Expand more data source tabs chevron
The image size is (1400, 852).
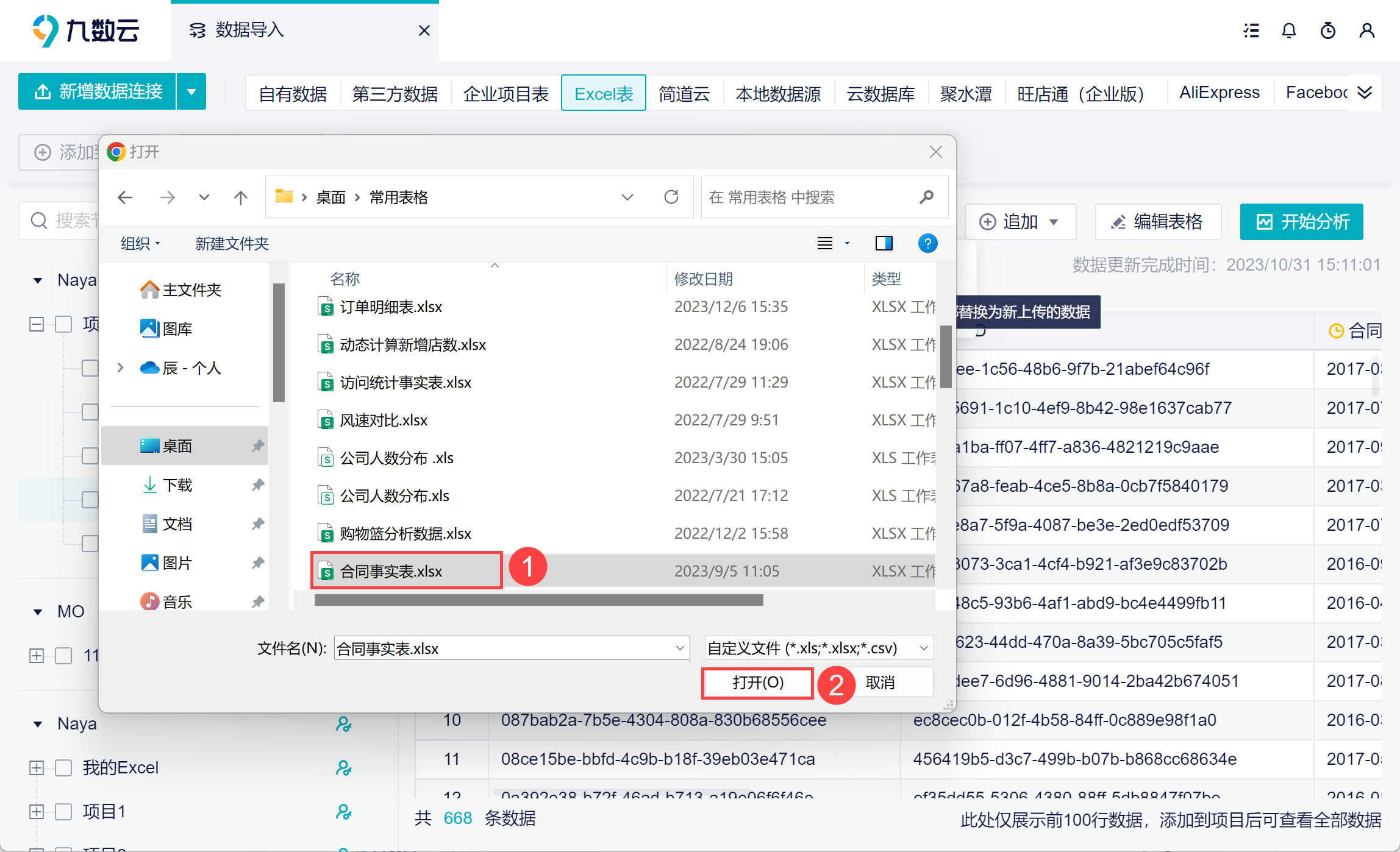(x=1365, y=92)
